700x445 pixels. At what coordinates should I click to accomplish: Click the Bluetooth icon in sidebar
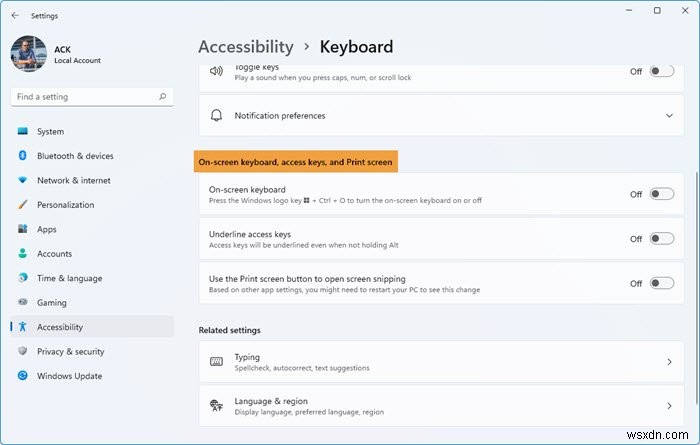coord(22,156)
